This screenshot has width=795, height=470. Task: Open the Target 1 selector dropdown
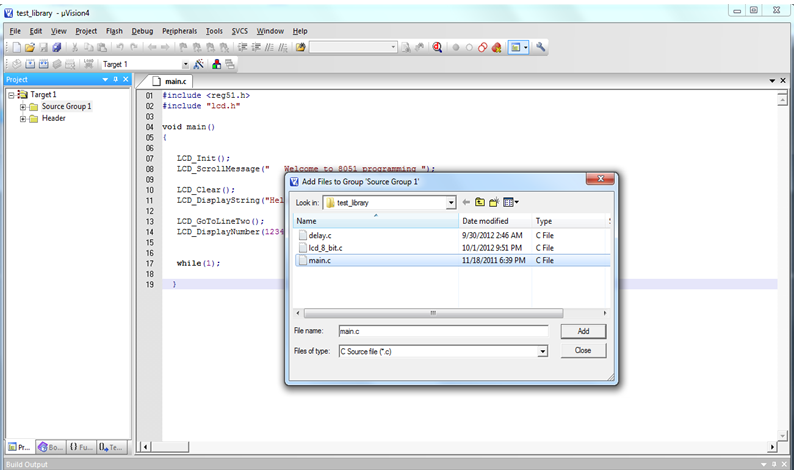[185, 64]
